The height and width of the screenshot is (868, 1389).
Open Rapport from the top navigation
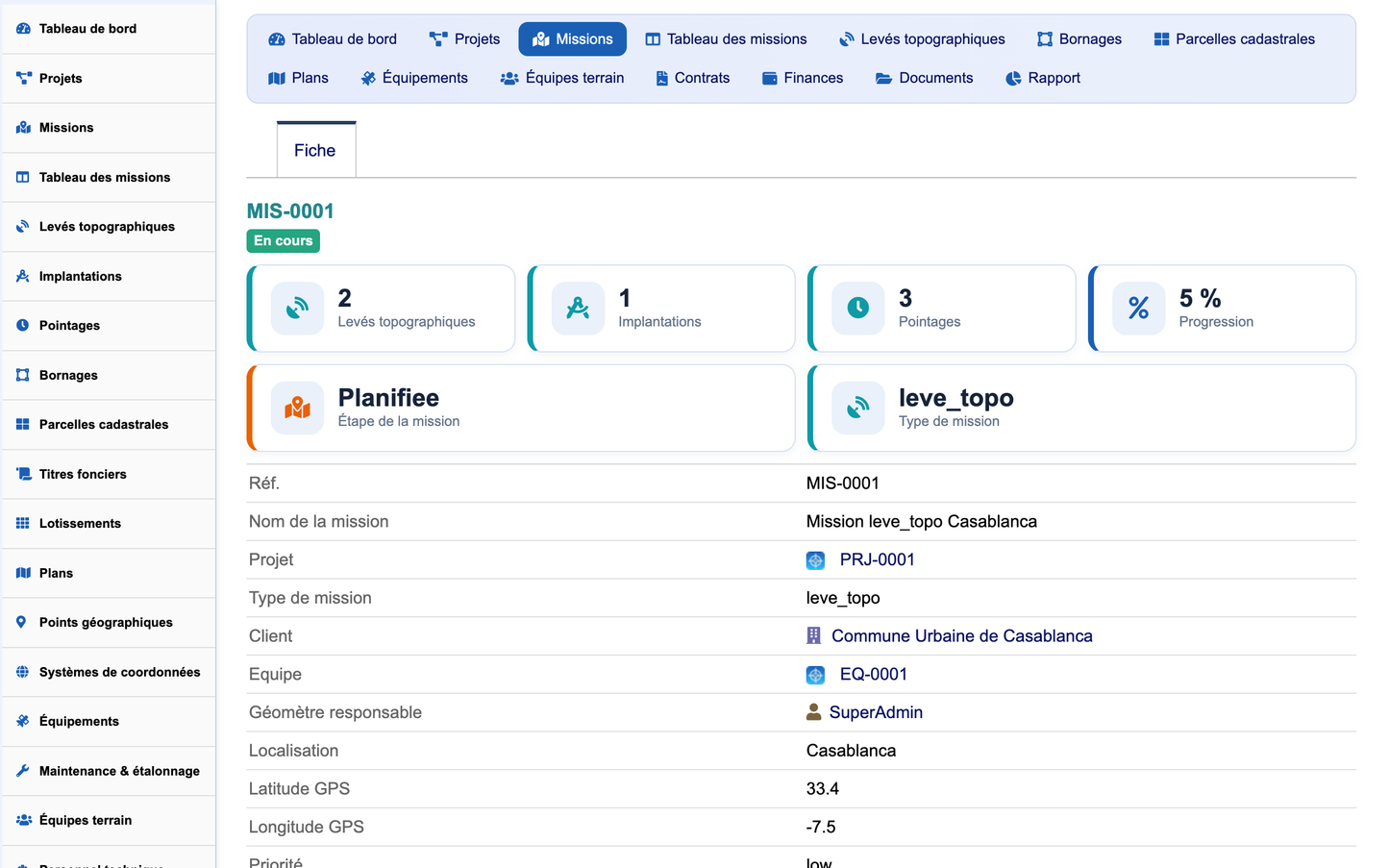click(x=1043, y=78)
